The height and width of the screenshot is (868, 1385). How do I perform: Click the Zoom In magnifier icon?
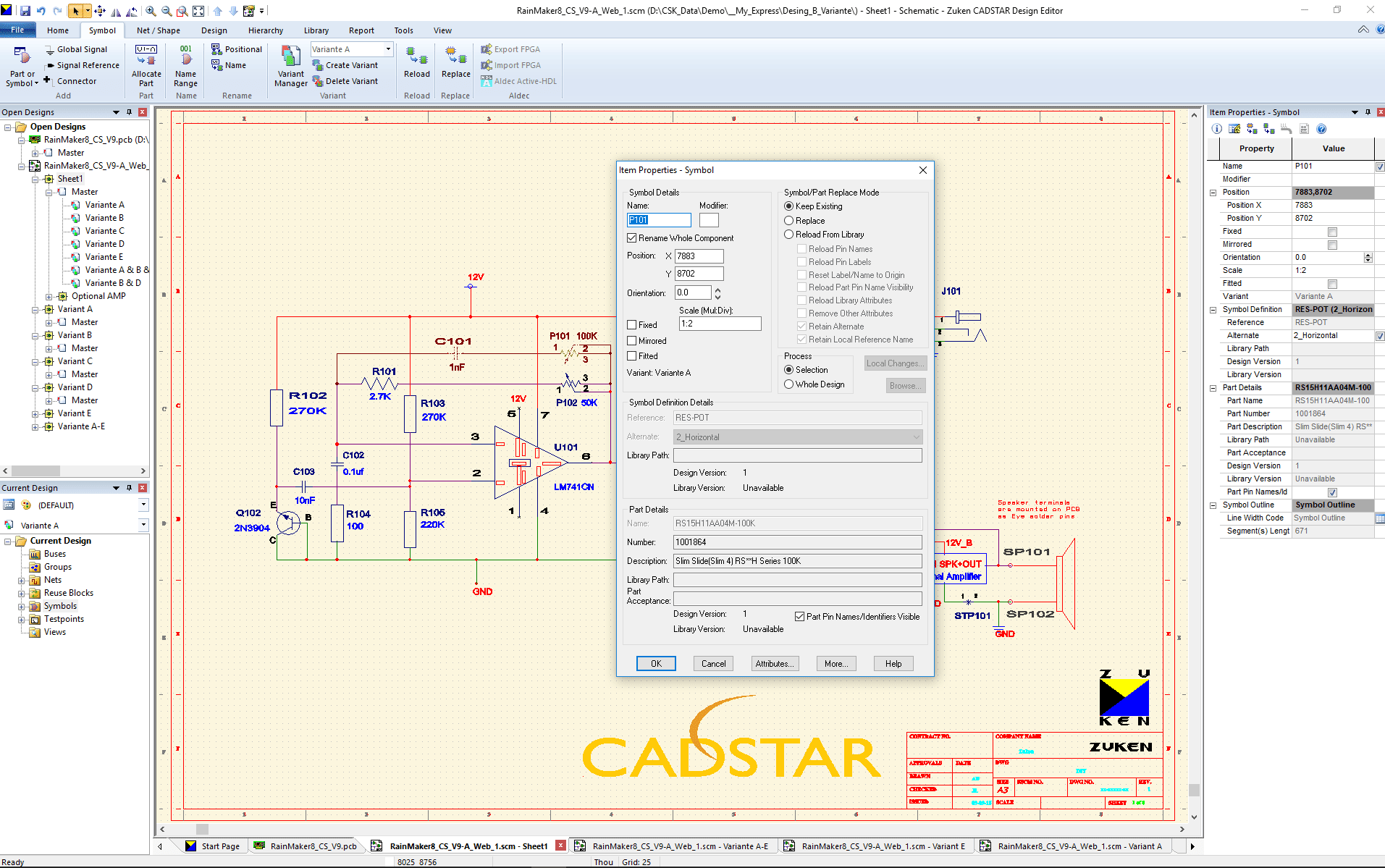[151, 11]
